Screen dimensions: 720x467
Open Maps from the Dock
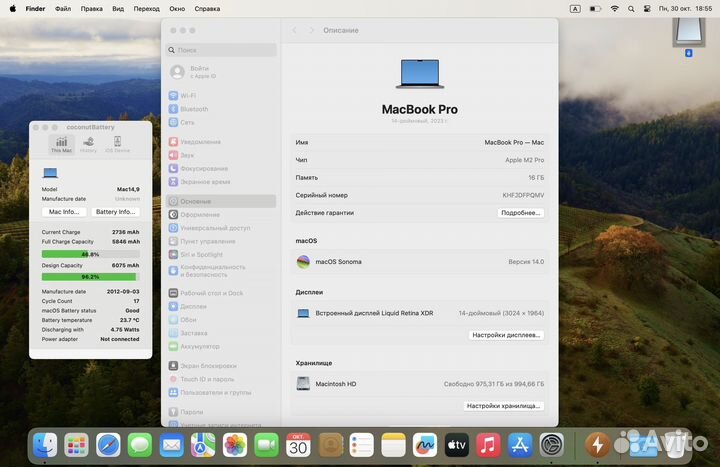[203, 444]
